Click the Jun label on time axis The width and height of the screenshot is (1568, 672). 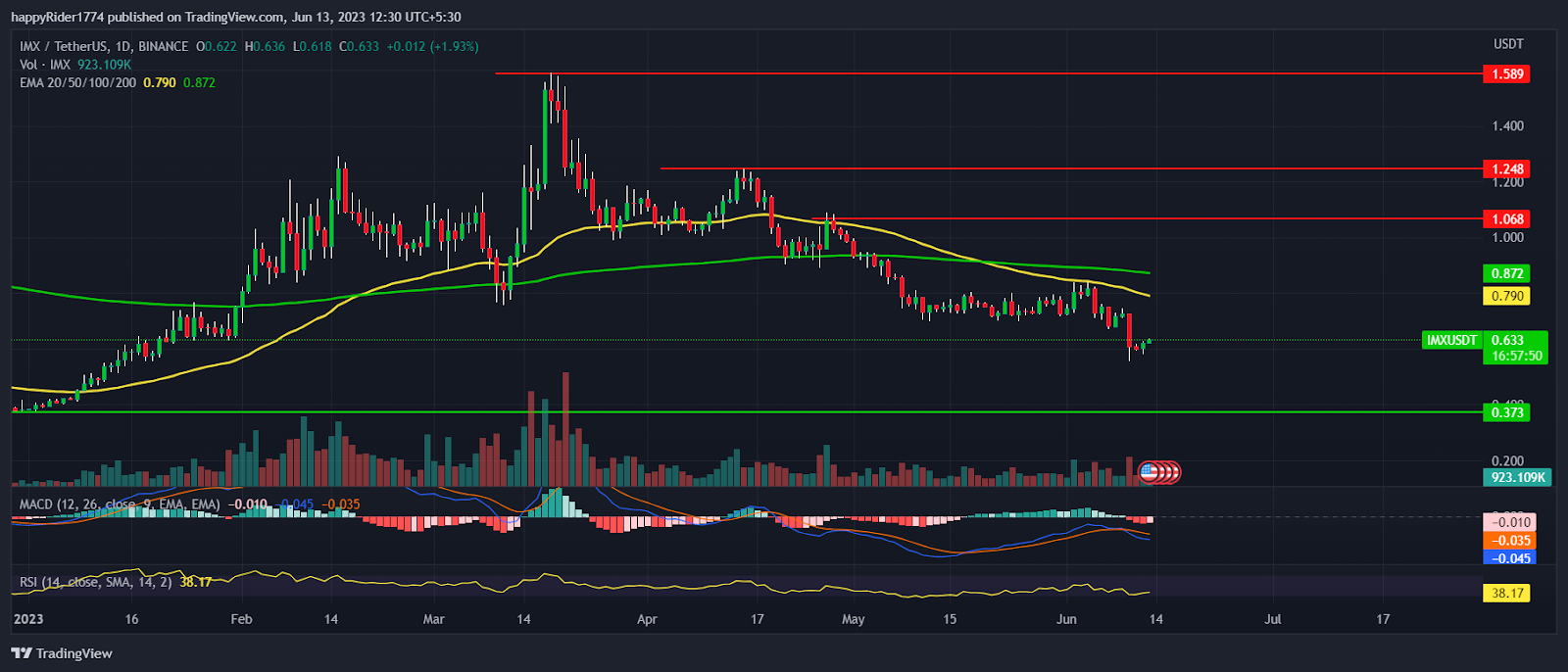click(1066, 619)
